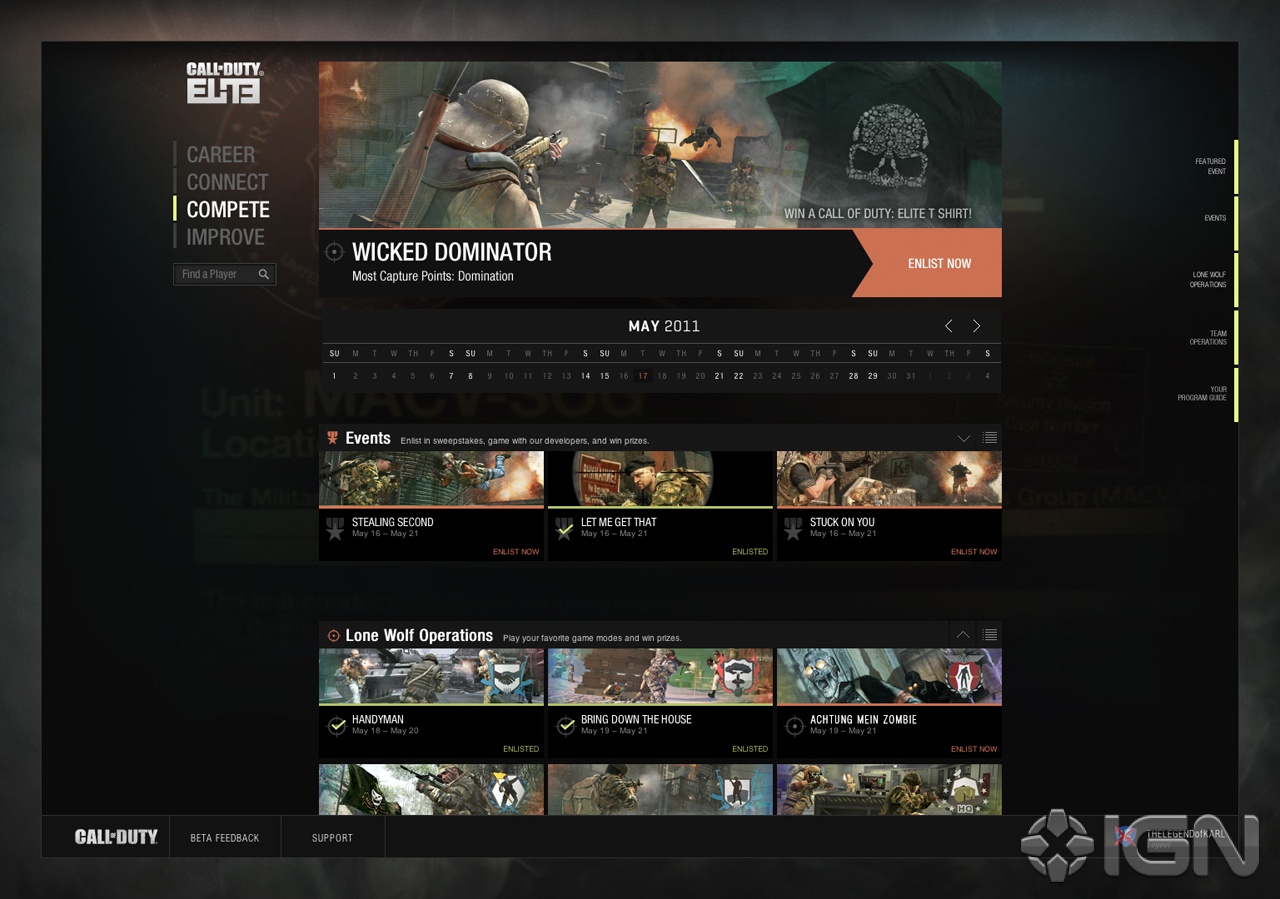This screenshot has height=899, width=1280.
Task: Open the Improve menu
Action: click(x=225, y=237)
